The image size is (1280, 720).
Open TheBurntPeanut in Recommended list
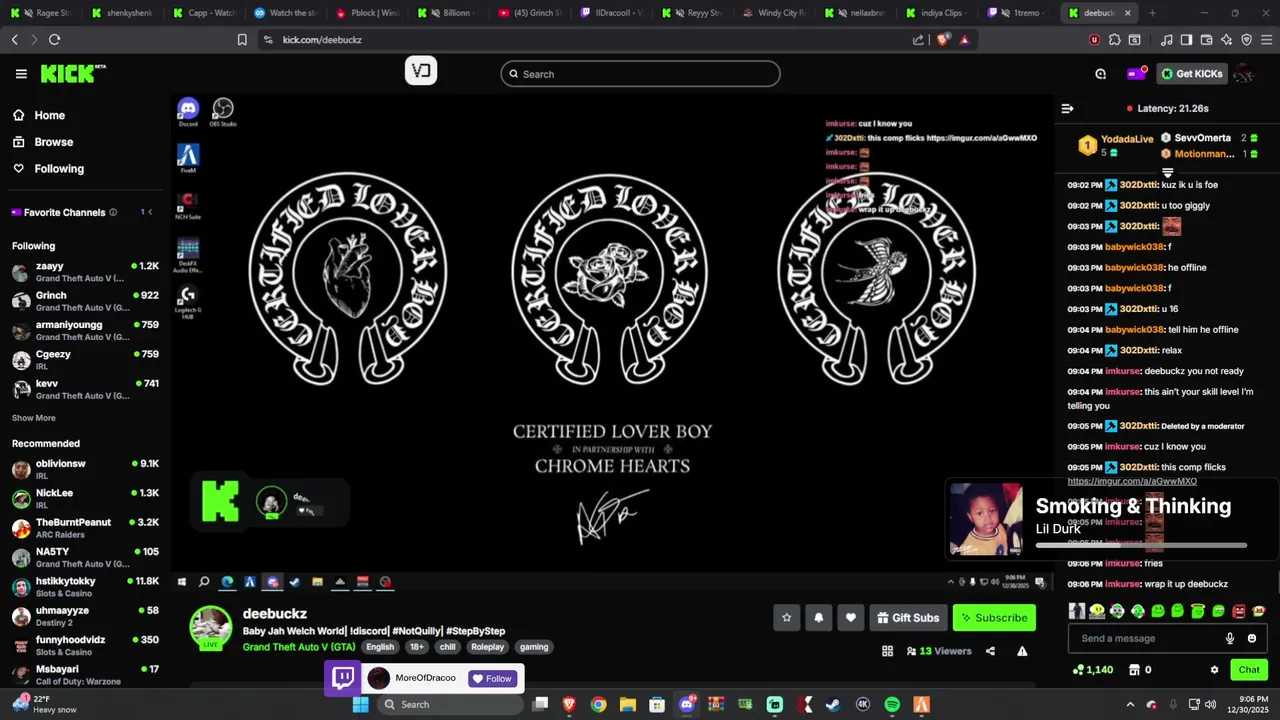85,529
